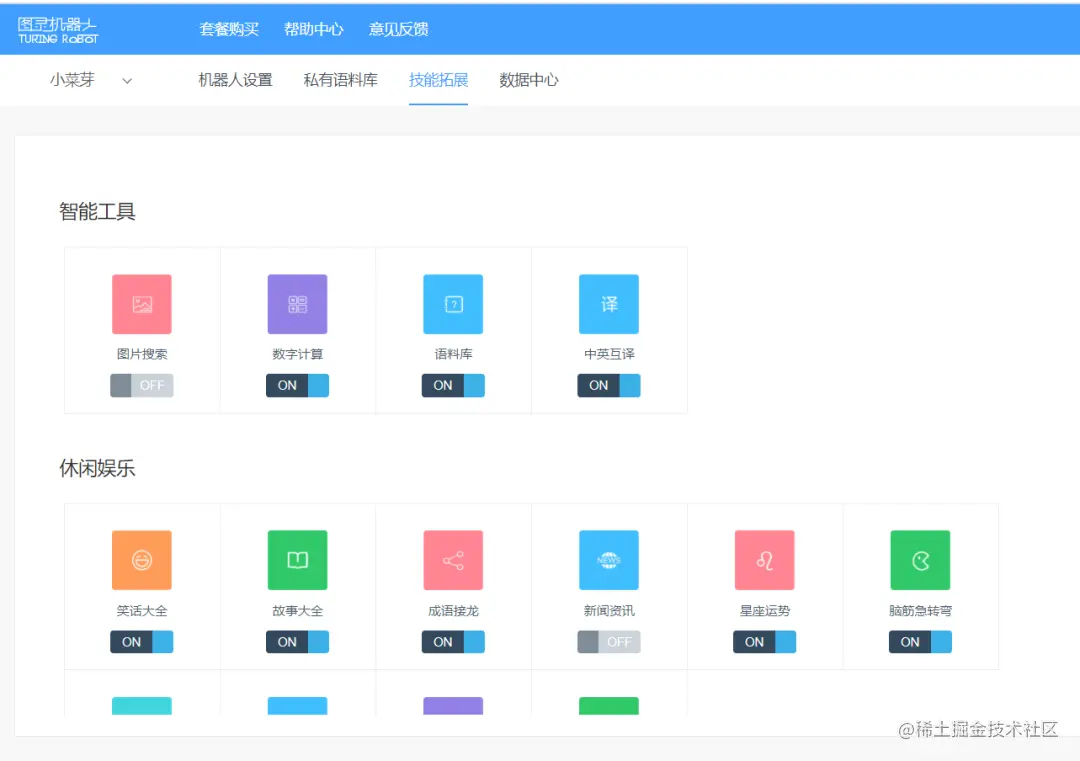Open 套餐购买 in the top bar

coord(229,29)
